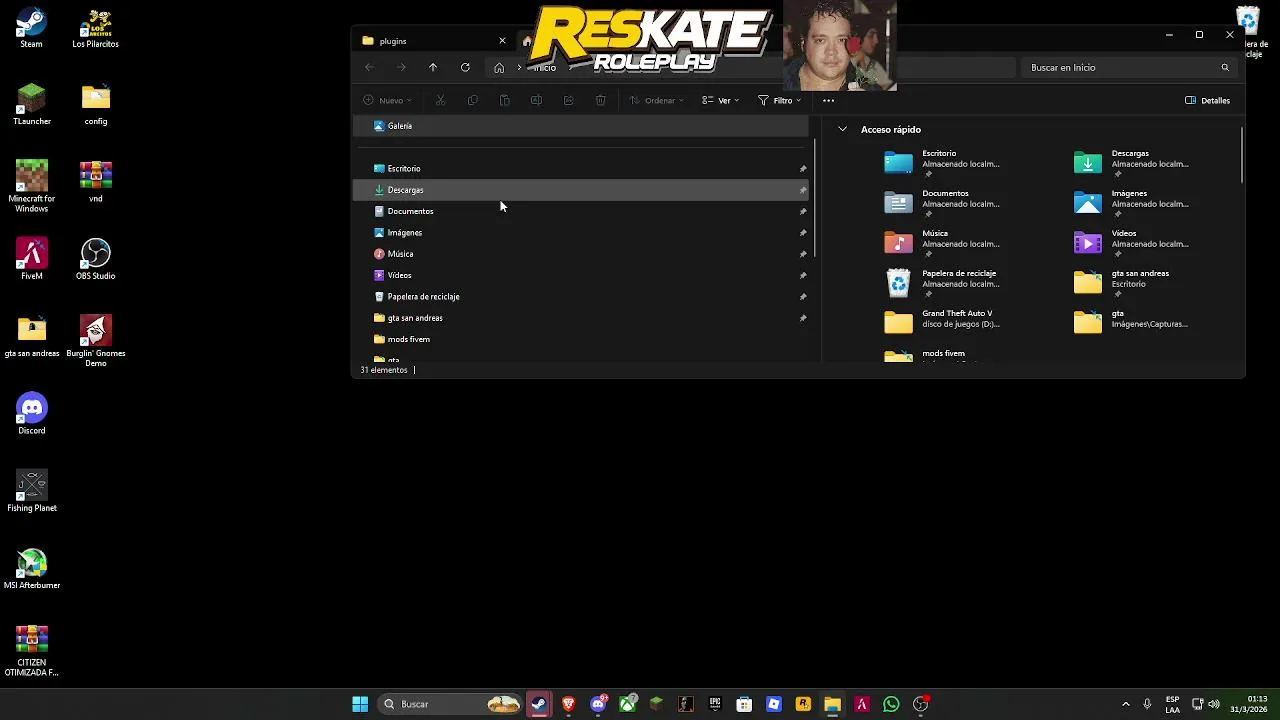Screen dimensions: 1280x720
Task: Open FiveM desktop shortcut
Action: pyautogui.click(x=31, y=259)
